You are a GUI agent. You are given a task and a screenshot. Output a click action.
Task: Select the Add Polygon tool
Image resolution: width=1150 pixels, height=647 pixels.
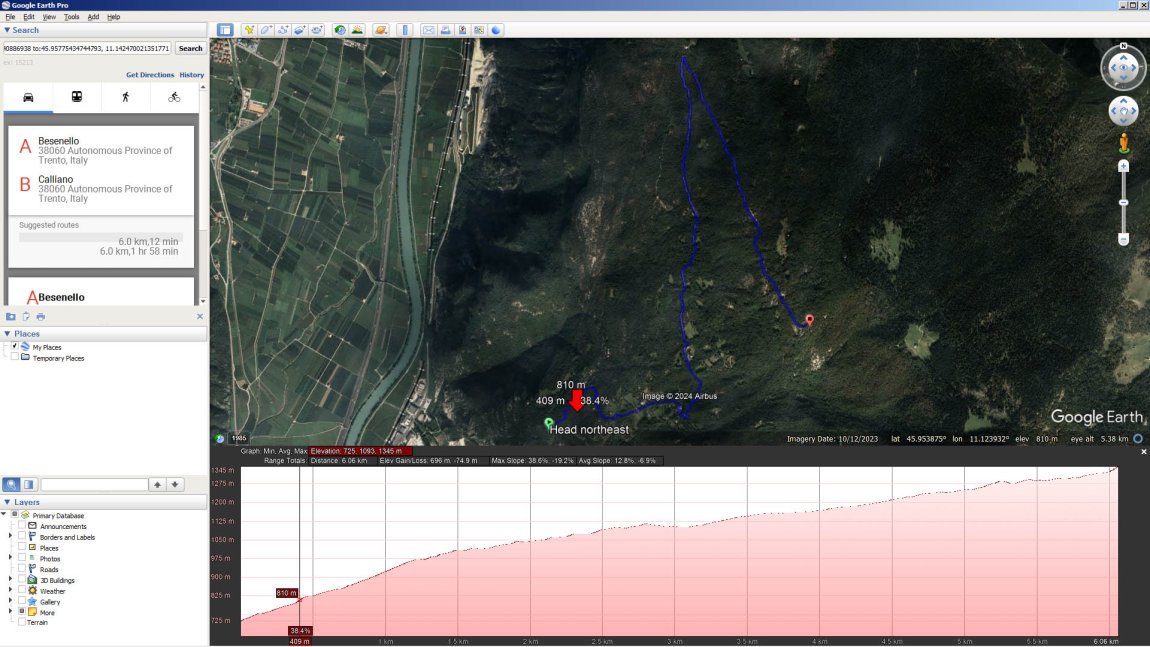[x=266, y=30]
